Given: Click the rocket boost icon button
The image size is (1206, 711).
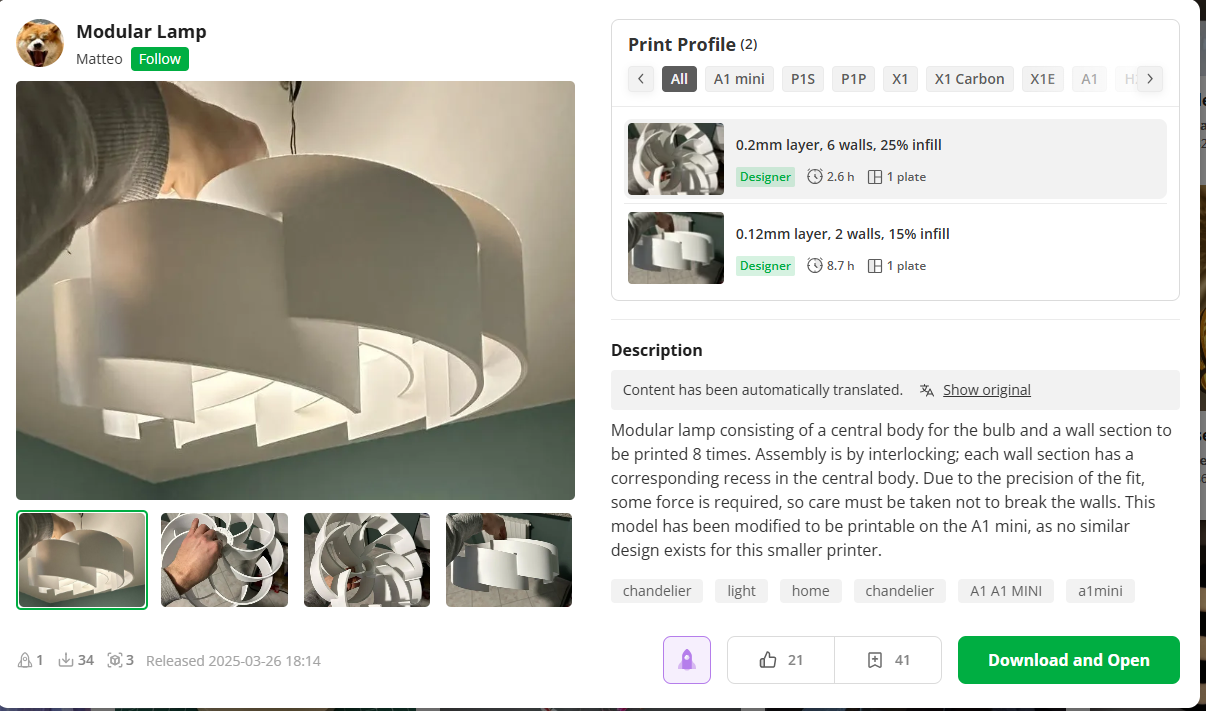Looking at the screenshot, I should tap(687, 660).
